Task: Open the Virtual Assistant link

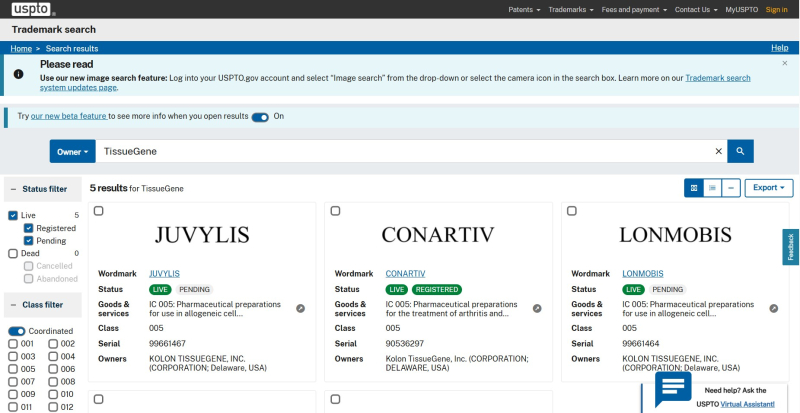Action: 747,404
